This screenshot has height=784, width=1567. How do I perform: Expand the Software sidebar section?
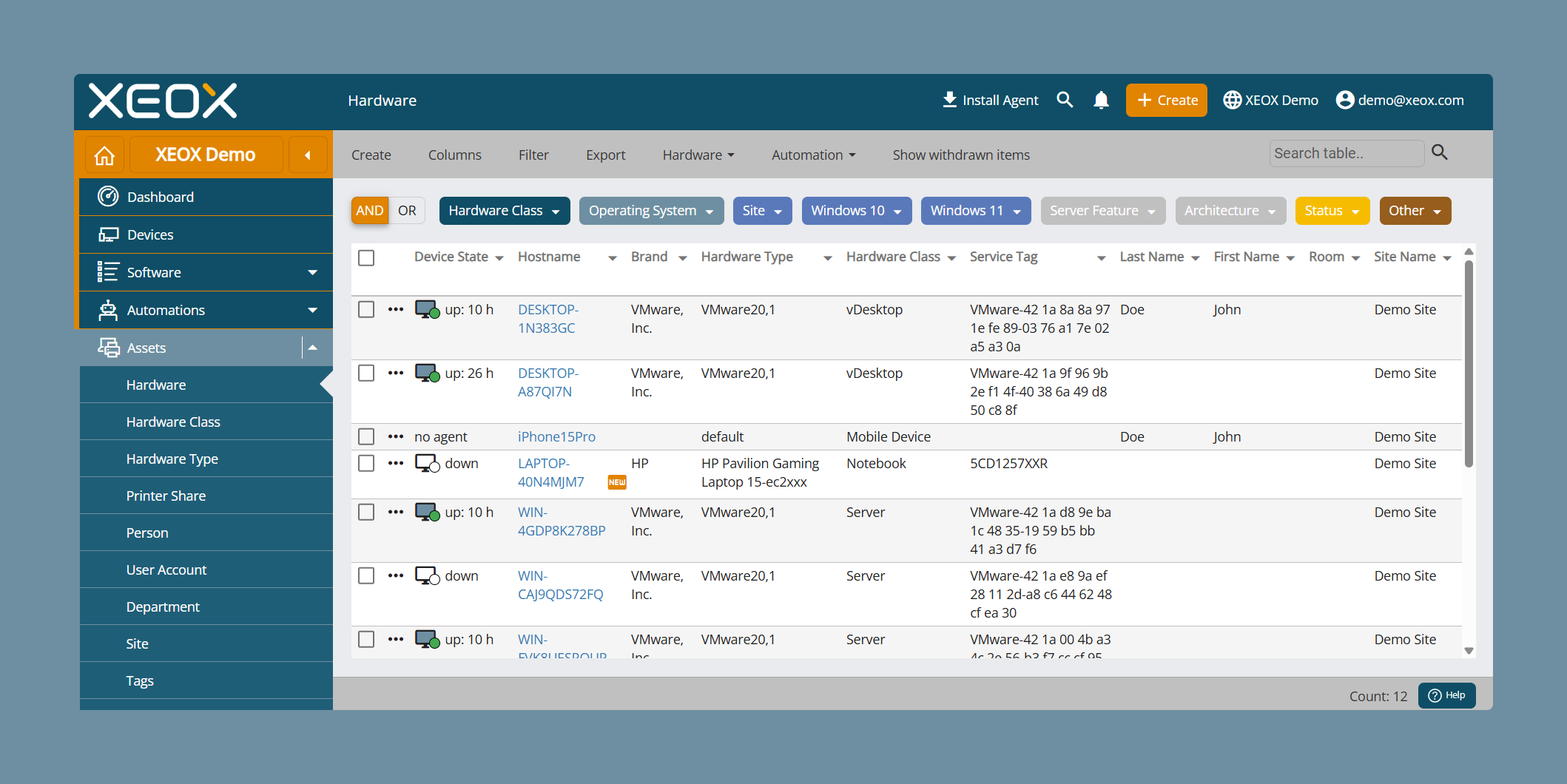313,272
